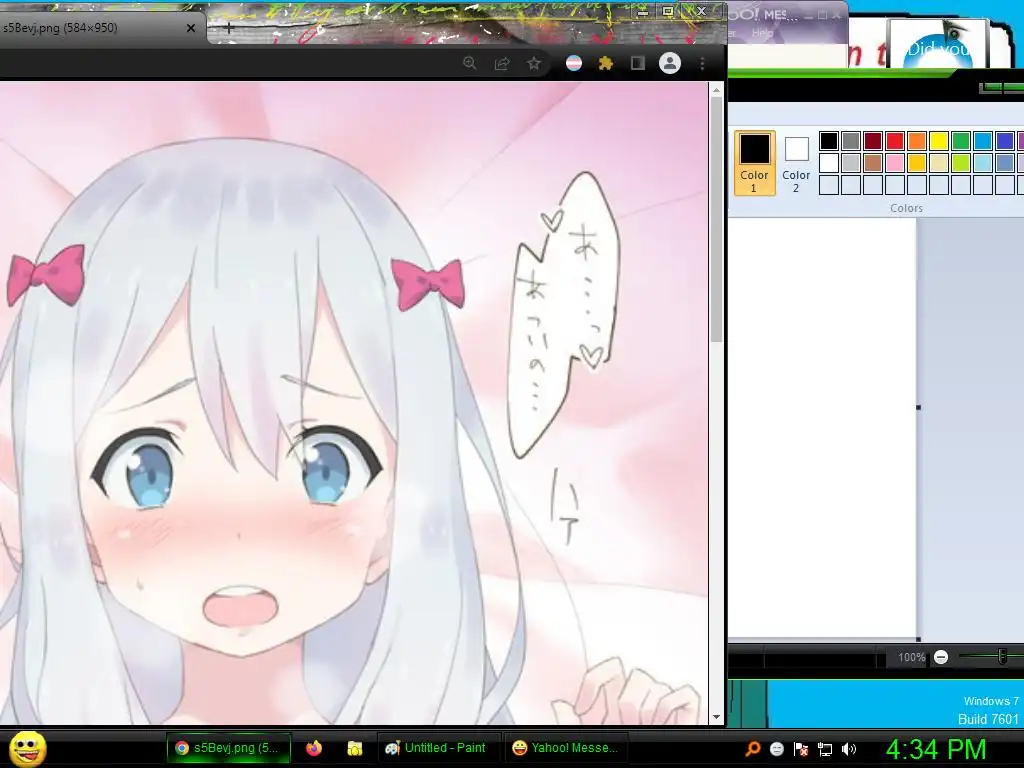The width and height of the screenshot is (1024, 768).
Task: Pick the blue-gray swatch in Paint
Action: coord(1005,163)
